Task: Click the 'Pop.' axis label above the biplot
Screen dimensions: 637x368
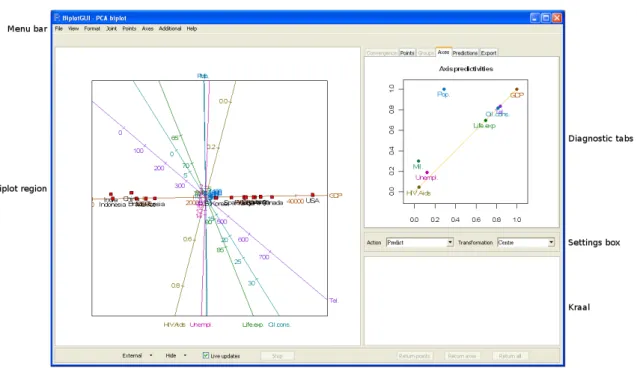Action: (x=203, y=76)
